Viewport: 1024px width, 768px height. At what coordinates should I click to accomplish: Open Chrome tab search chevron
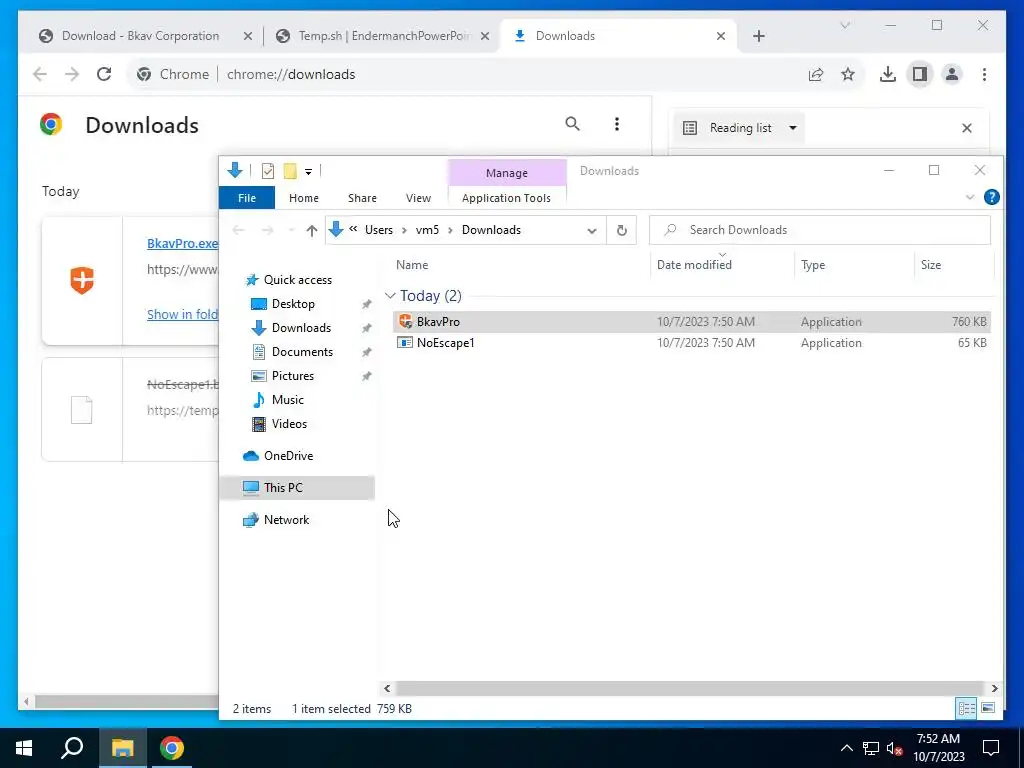click(x=844, y=25)
